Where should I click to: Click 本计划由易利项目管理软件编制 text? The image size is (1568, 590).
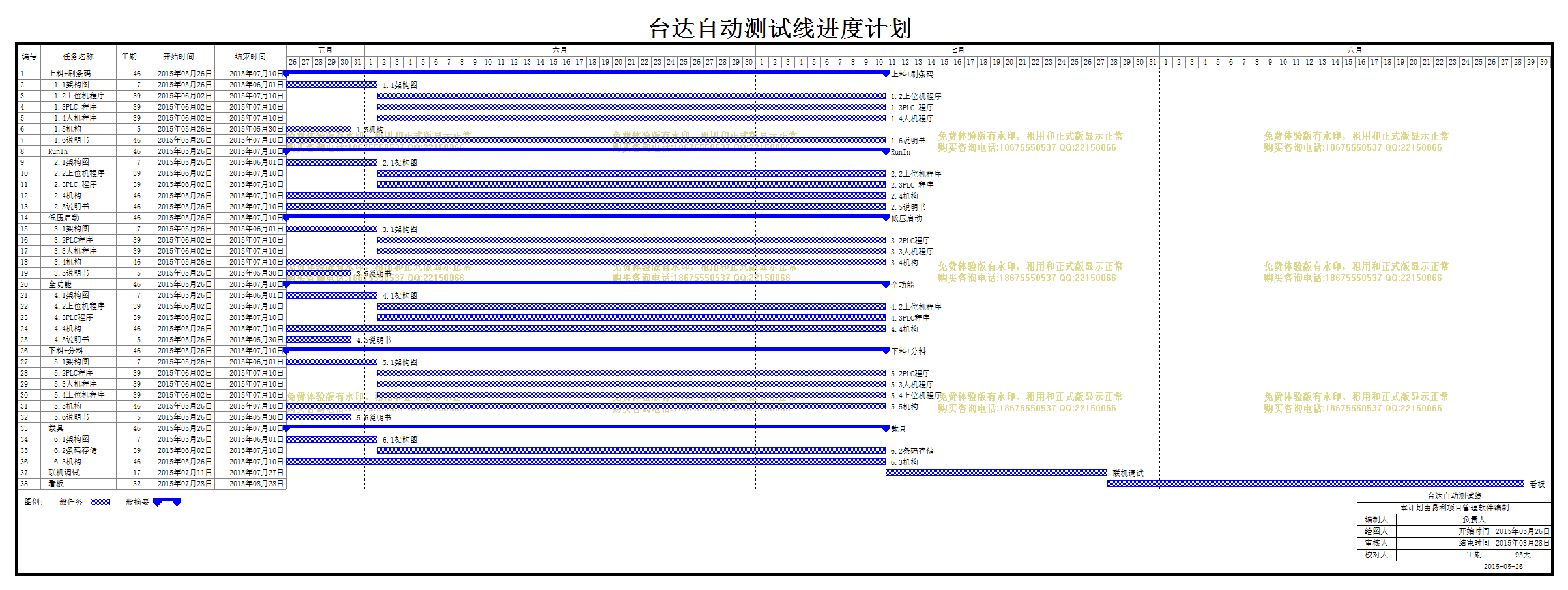point(1455,508)
